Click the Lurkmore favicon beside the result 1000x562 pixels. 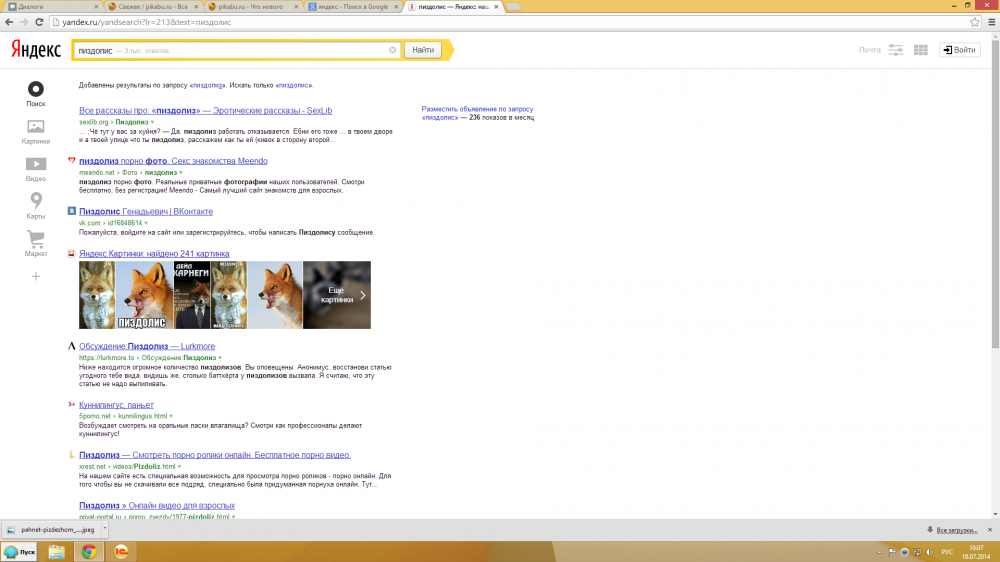(x=71, y=346)
